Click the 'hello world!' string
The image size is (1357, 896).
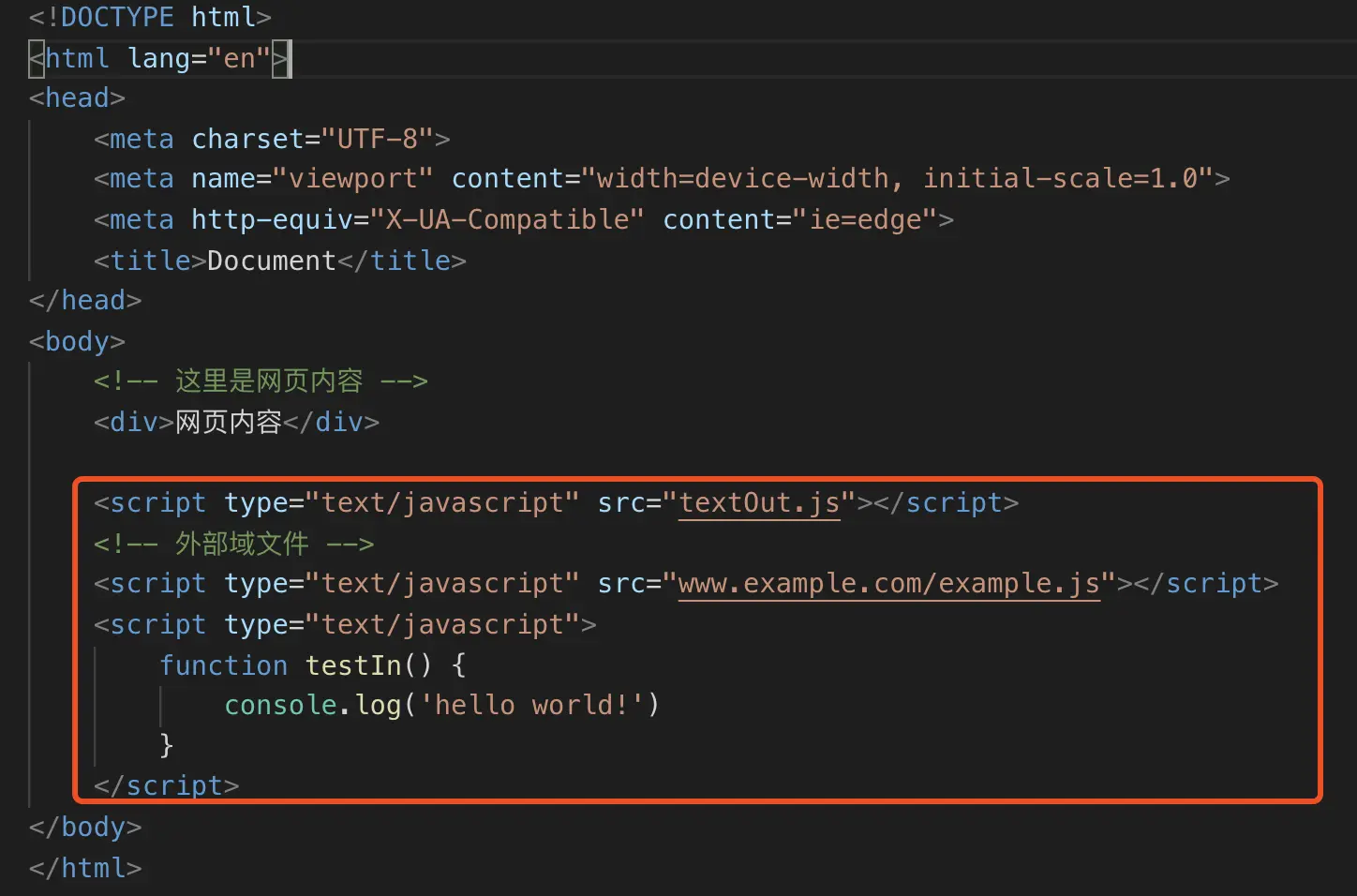tap(531, 706)
